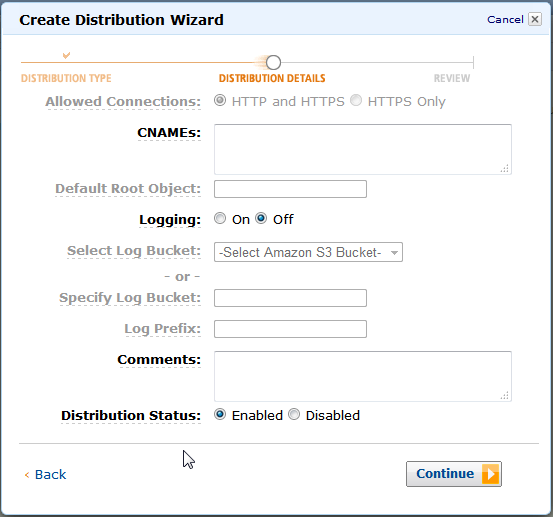This screenshot has width=553, height=517.
Task: Click the Default Root Object help label
Action: point(128,189)
